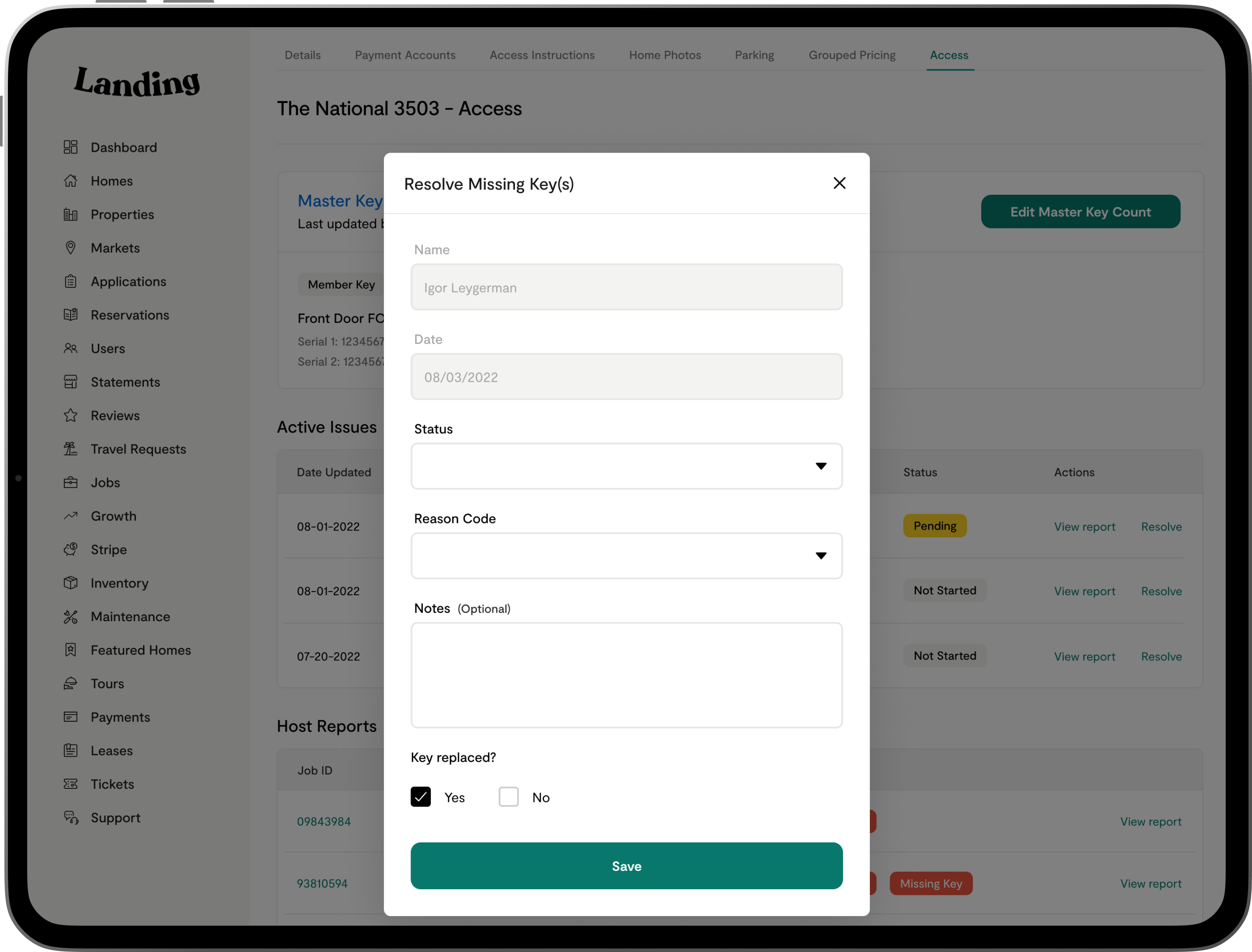This screenshot has width=1252, height=952.
Task: Uncheck the Yes key replaced checkbox
Action: (421, 797)
